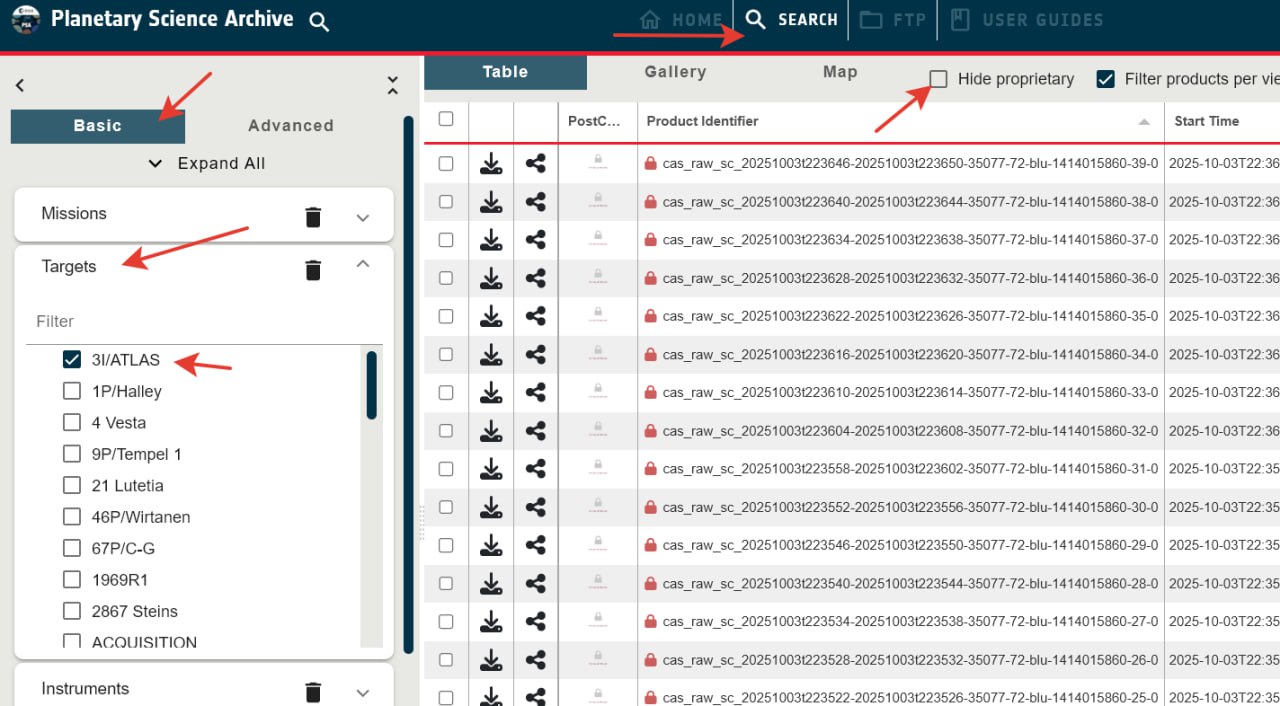The height and width of the screenshot is (706, 1280).
Task: Click the search magnifier beside Planetary Science Archive
Action: (x=319, y=21)
